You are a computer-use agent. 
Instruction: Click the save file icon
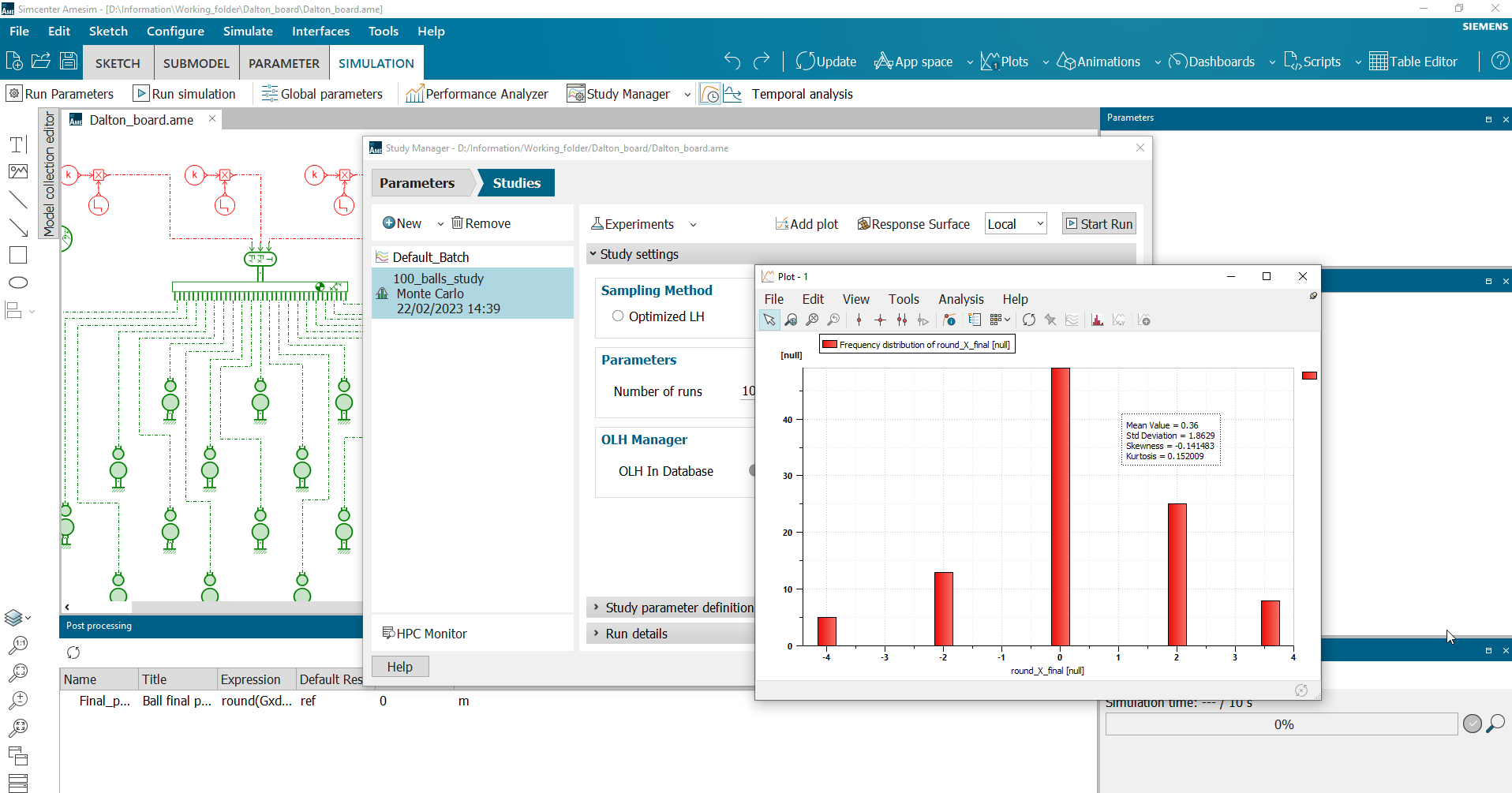[69, 61]
